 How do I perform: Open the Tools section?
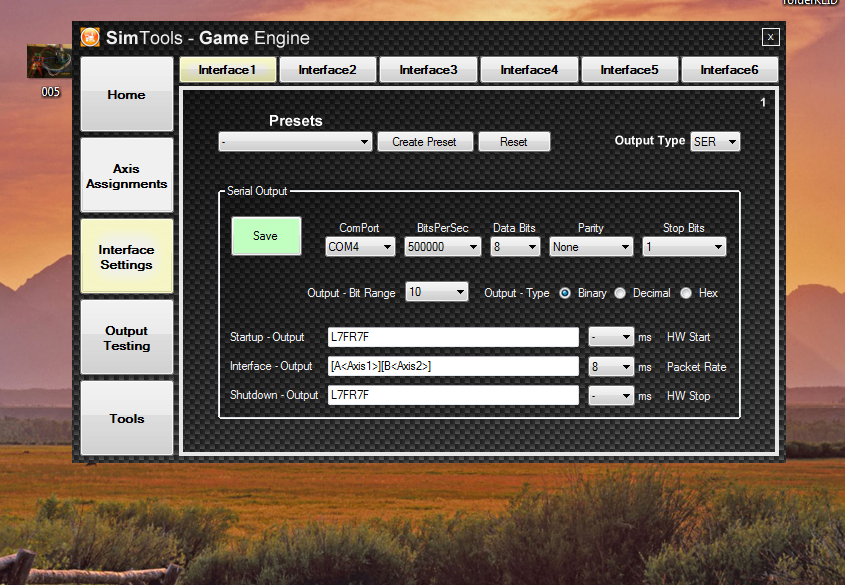[x=127, y=419]
